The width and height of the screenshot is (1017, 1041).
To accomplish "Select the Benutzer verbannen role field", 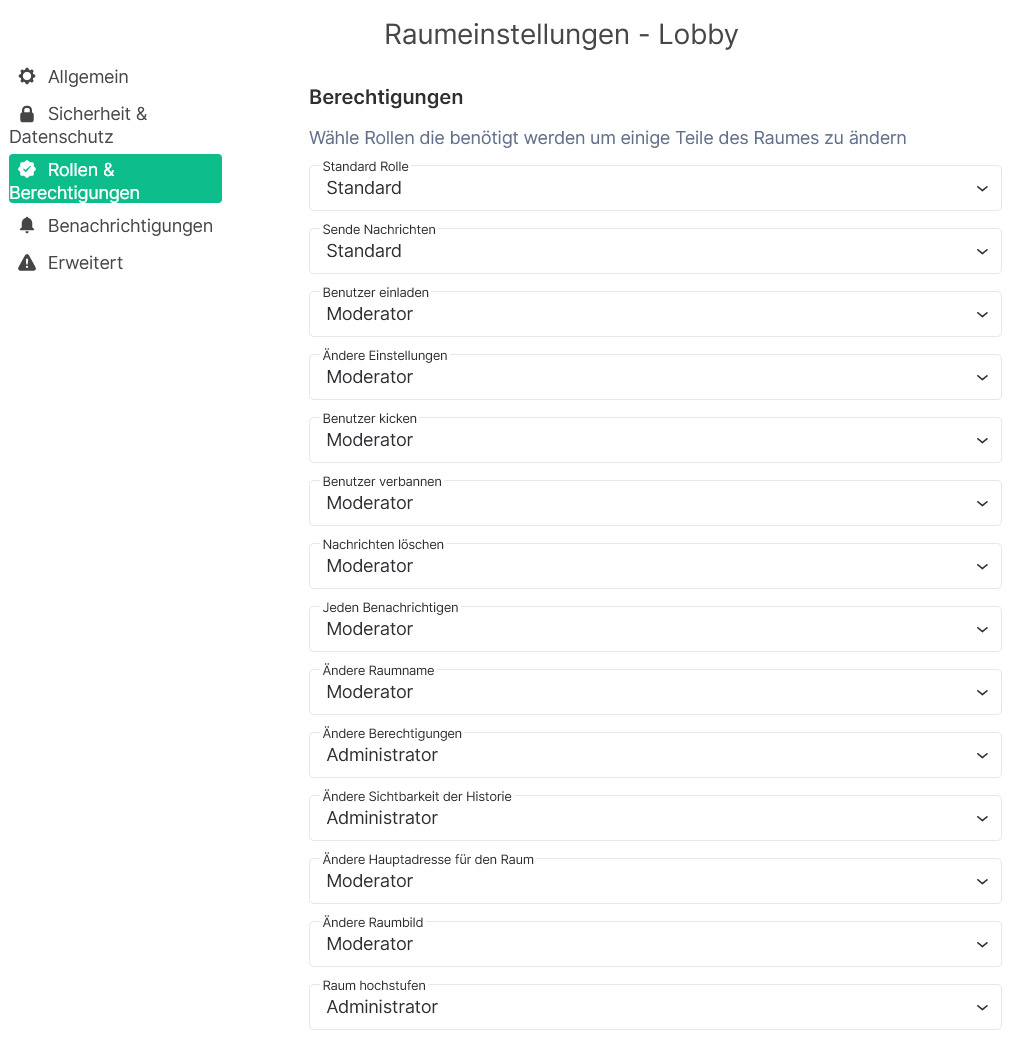I will tap(655, 504).
